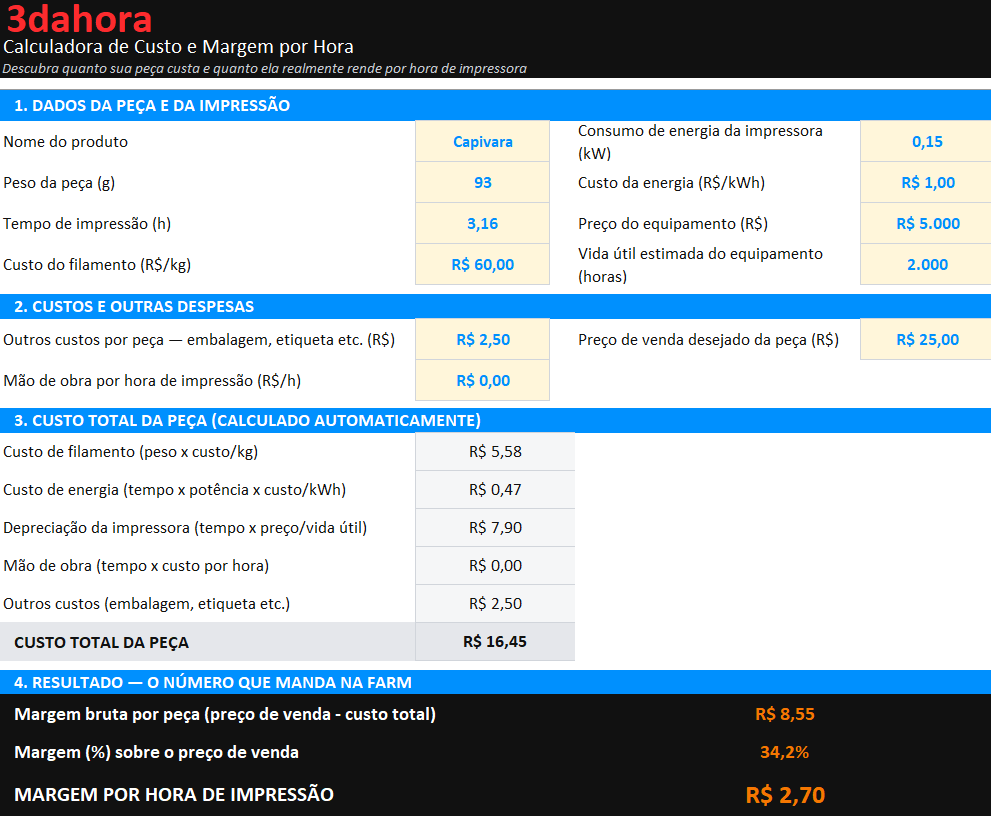Select 'Vida útil estimada do equipamento' label
991x816 pixels.
700,265
